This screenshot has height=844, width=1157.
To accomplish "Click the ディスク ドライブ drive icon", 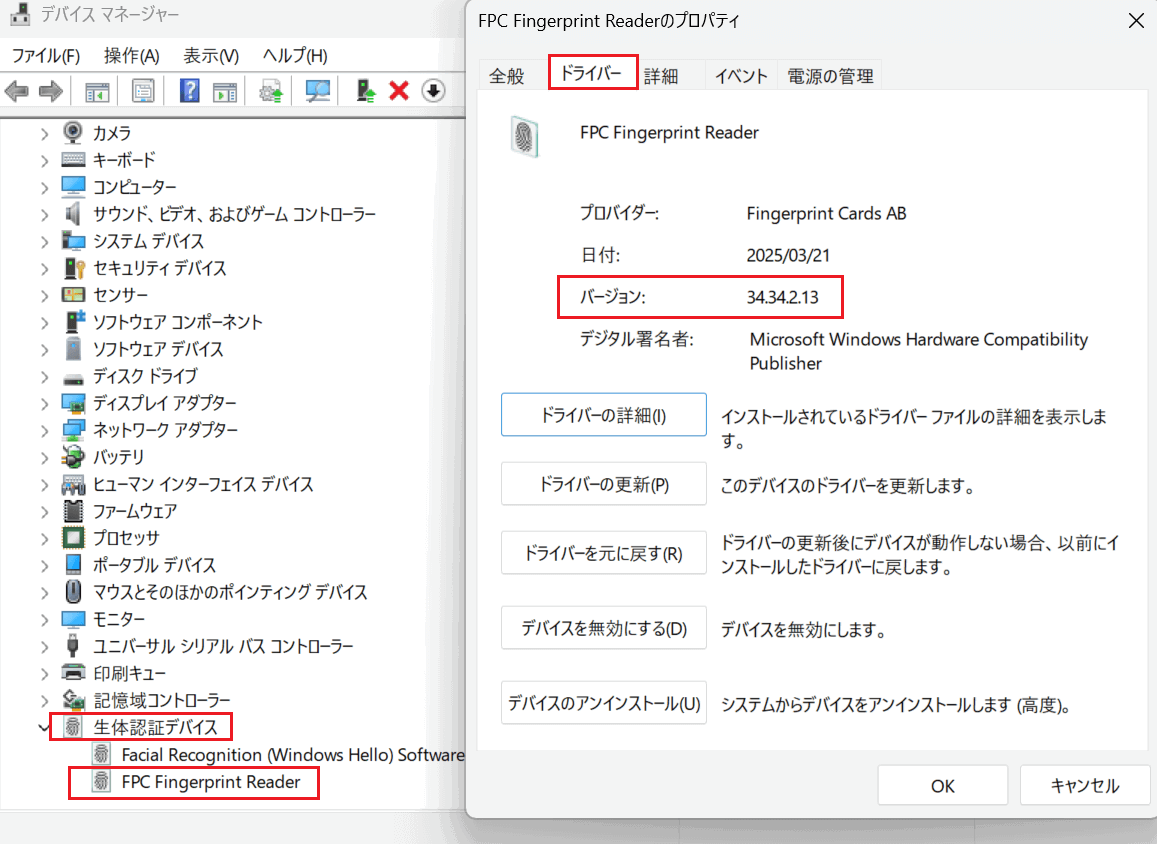I will pos(73,379).
